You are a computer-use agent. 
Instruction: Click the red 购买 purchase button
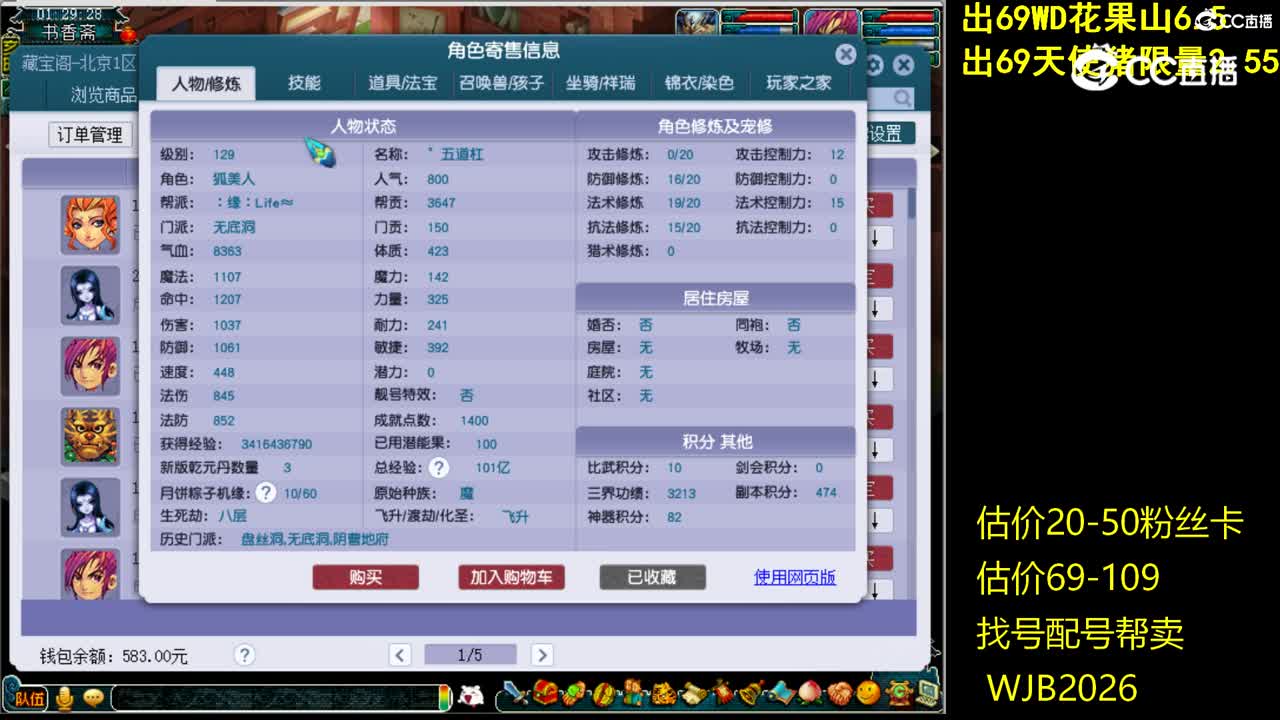365,577
